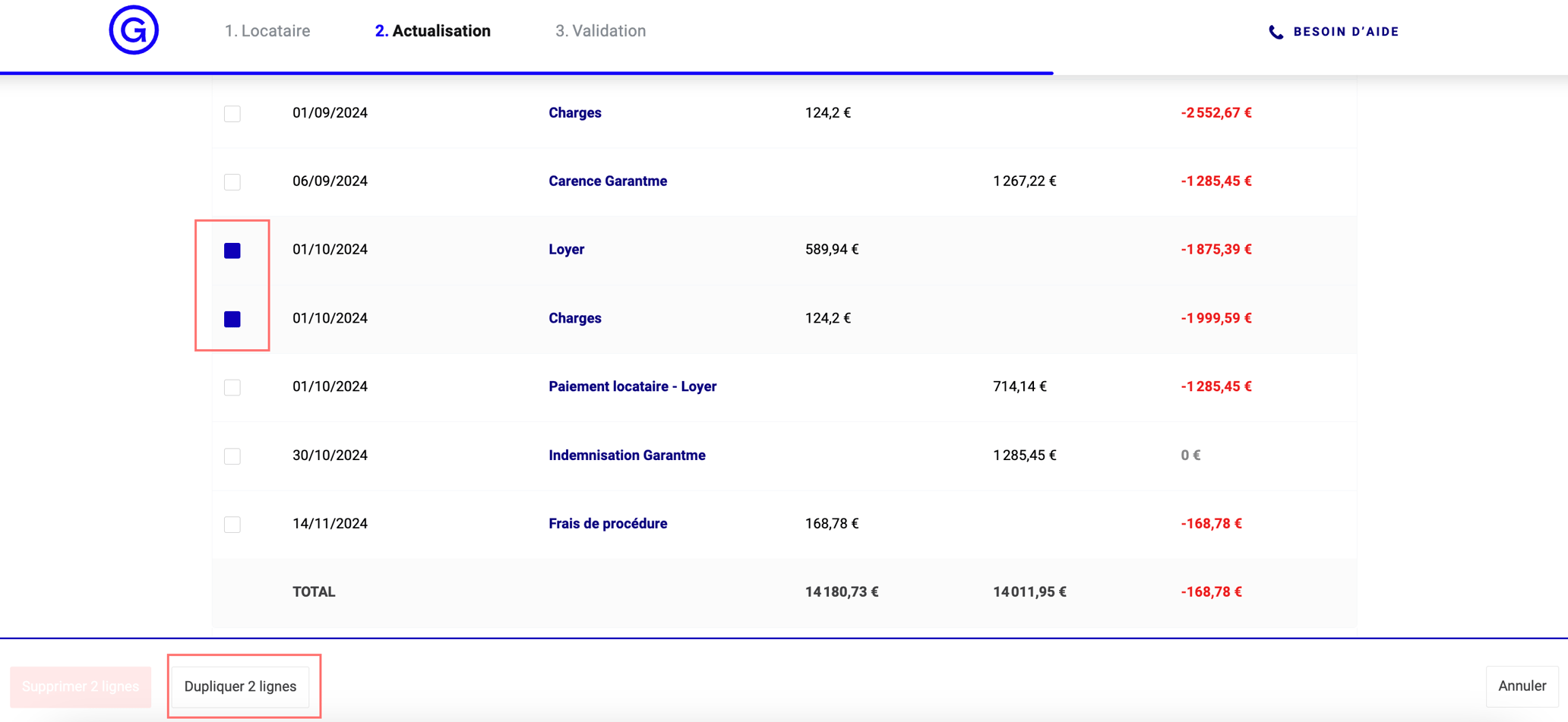Click the Dupliquer 2 lignes button
Image resolution: width=1568 pixels, height=722 pixels.
(x=240, y=686)
